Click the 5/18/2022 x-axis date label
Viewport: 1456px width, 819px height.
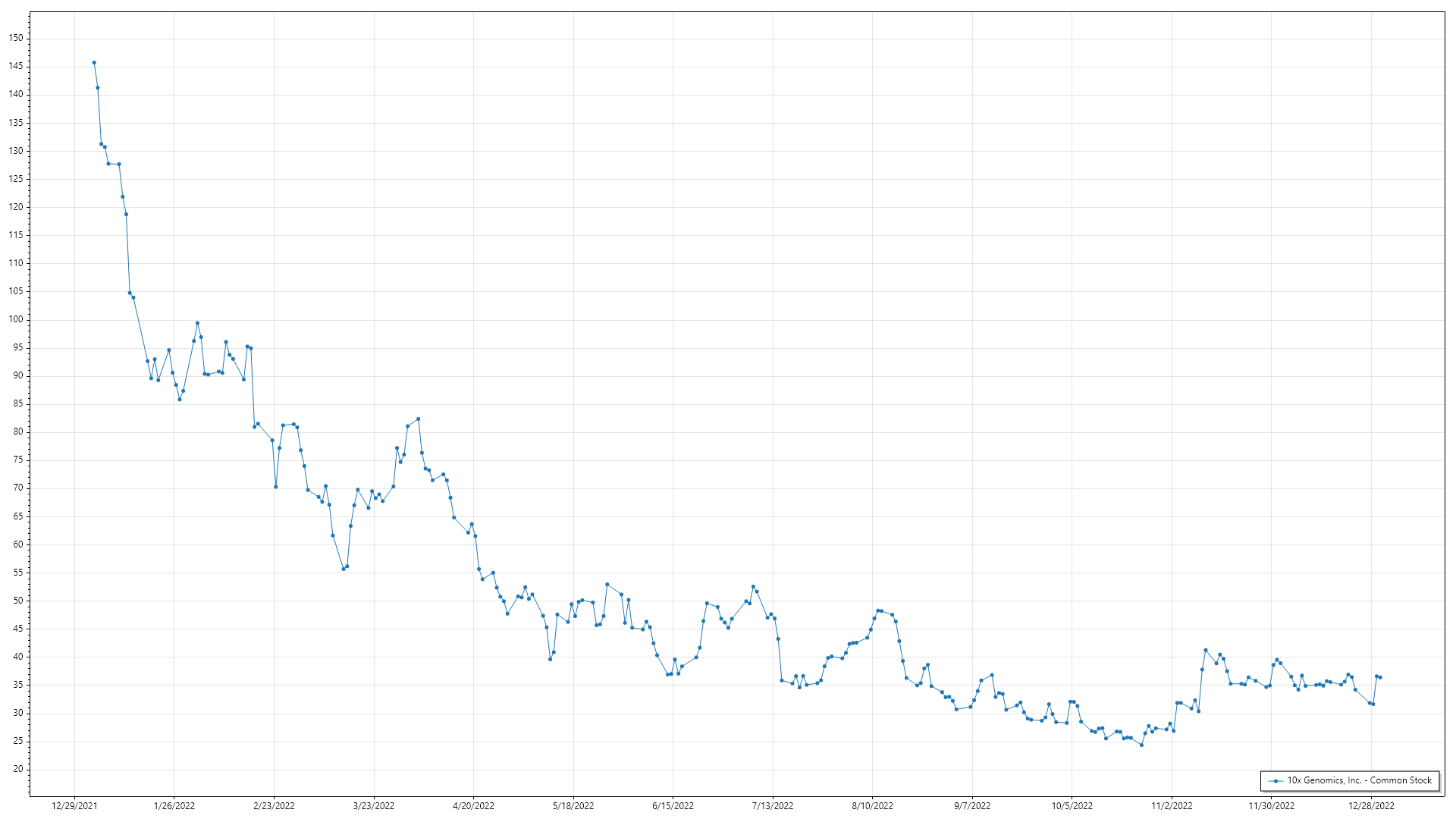pyautogui.click(x=573, y=805)
